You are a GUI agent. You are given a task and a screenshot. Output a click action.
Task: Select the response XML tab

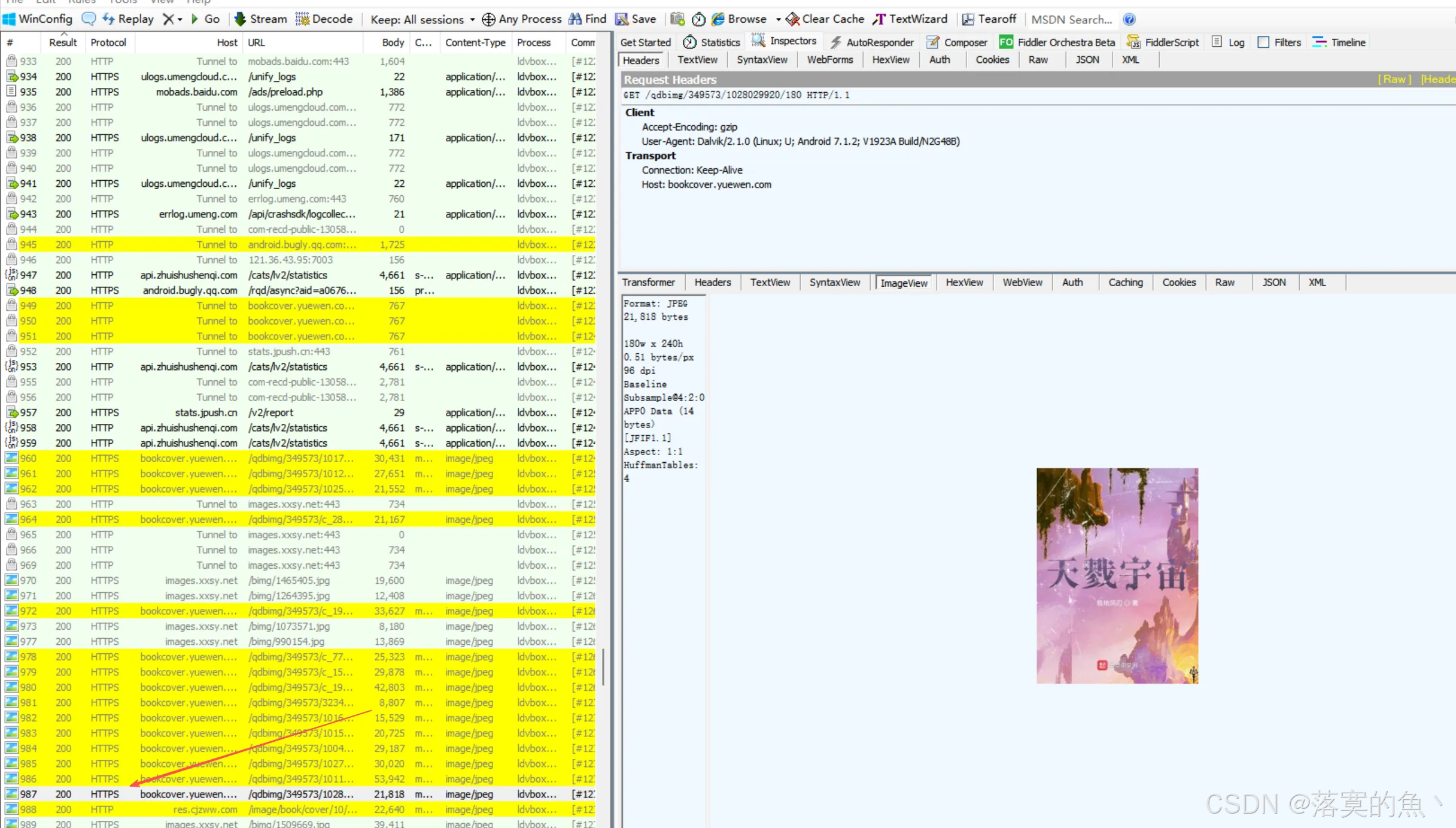1317,283
